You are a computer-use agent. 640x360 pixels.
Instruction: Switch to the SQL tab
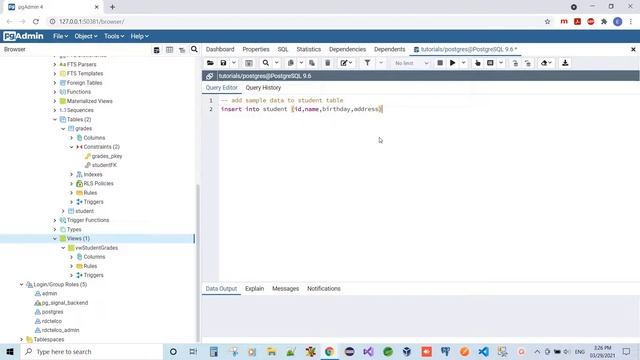tap(283, 49)
